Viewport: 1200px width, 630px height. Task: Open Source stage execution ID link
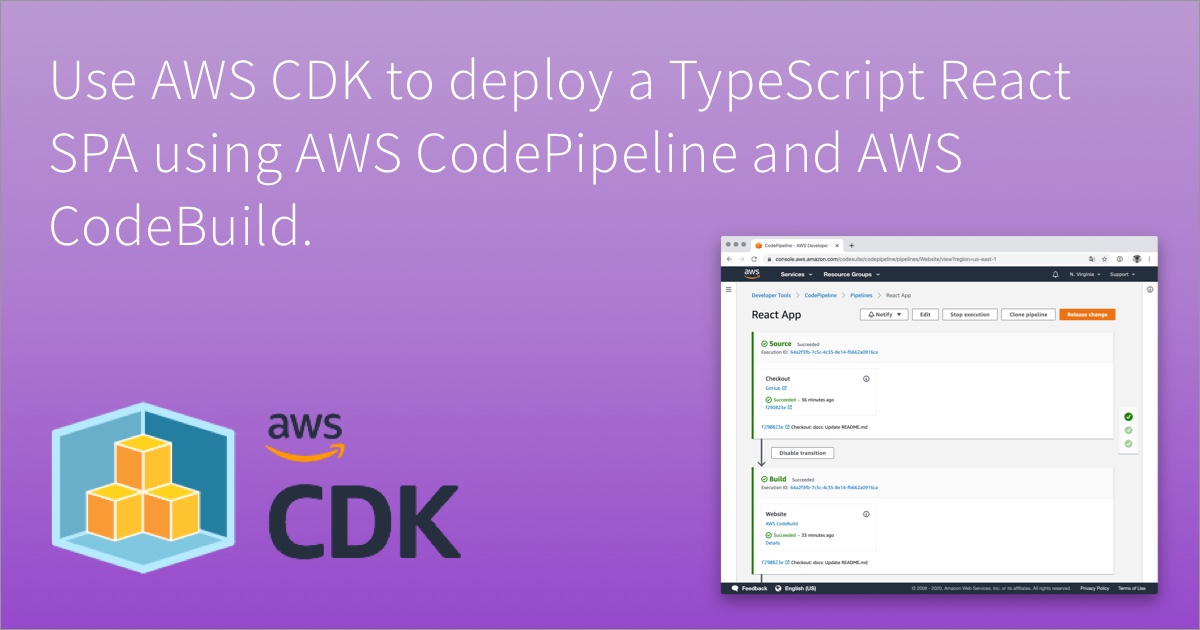click(x=834, y=352)
